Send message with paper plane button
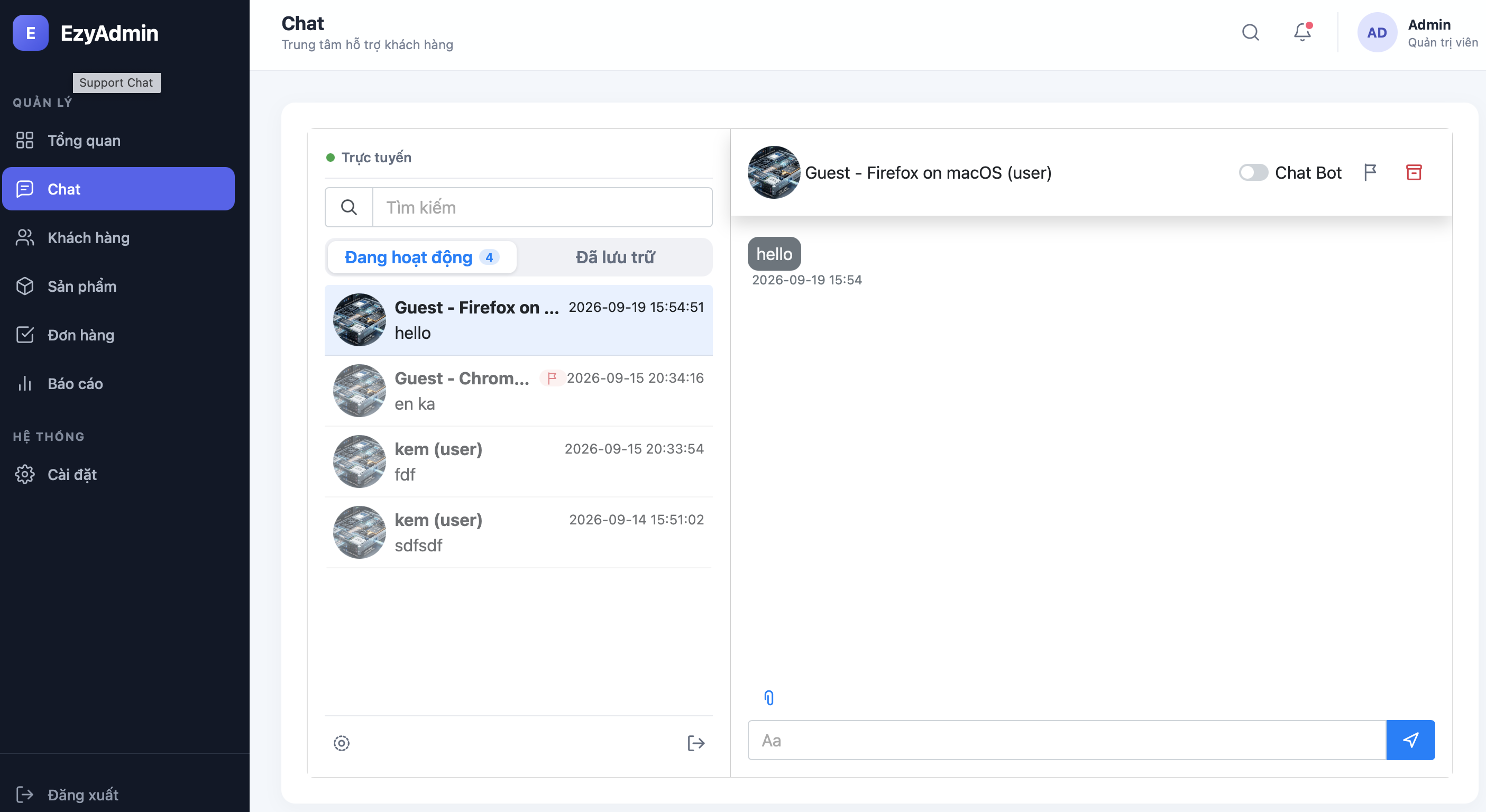The width and height of the screenshot is (1486, 812). pos(1410,740)
